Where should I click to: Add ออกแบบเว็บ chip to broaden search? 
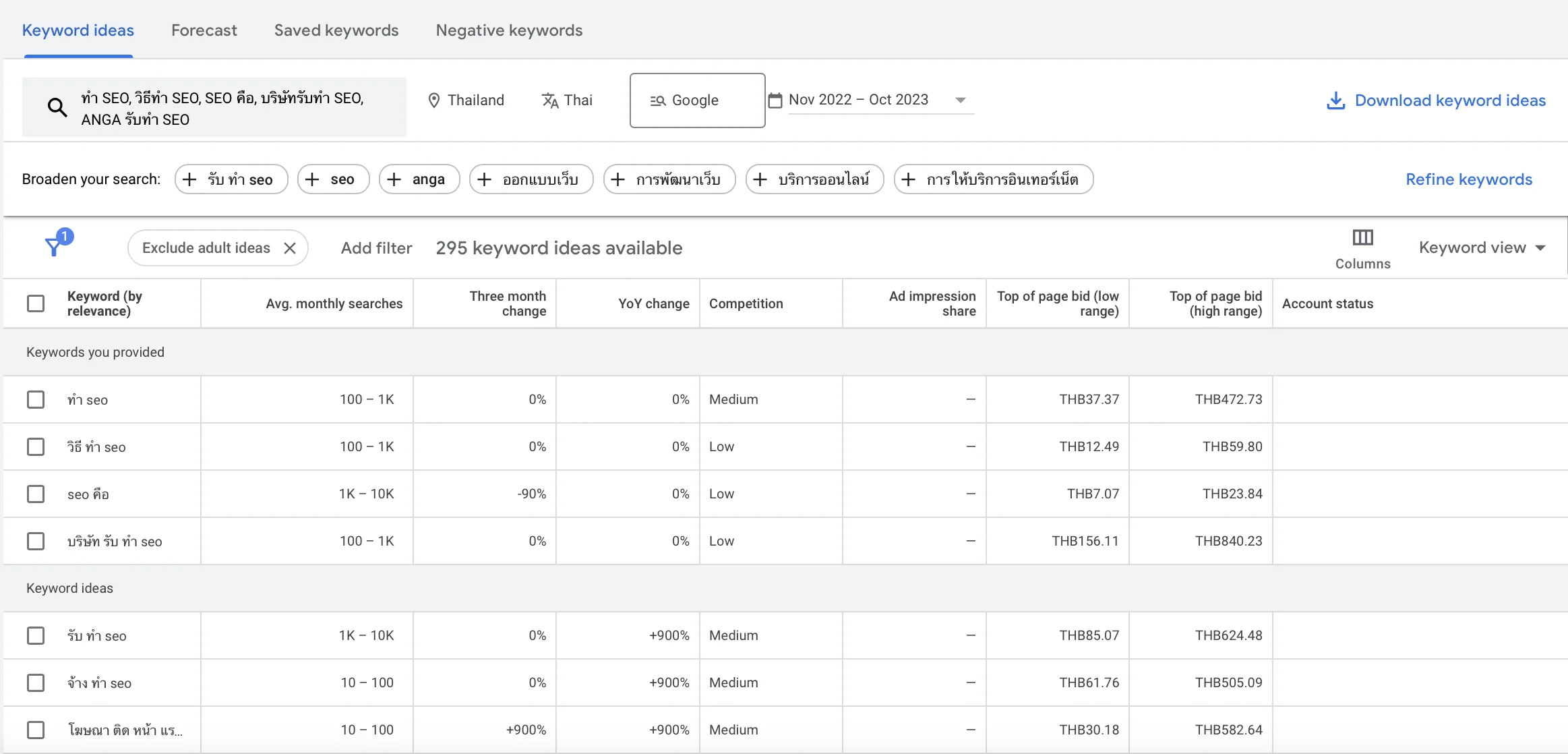pos(531,179)
